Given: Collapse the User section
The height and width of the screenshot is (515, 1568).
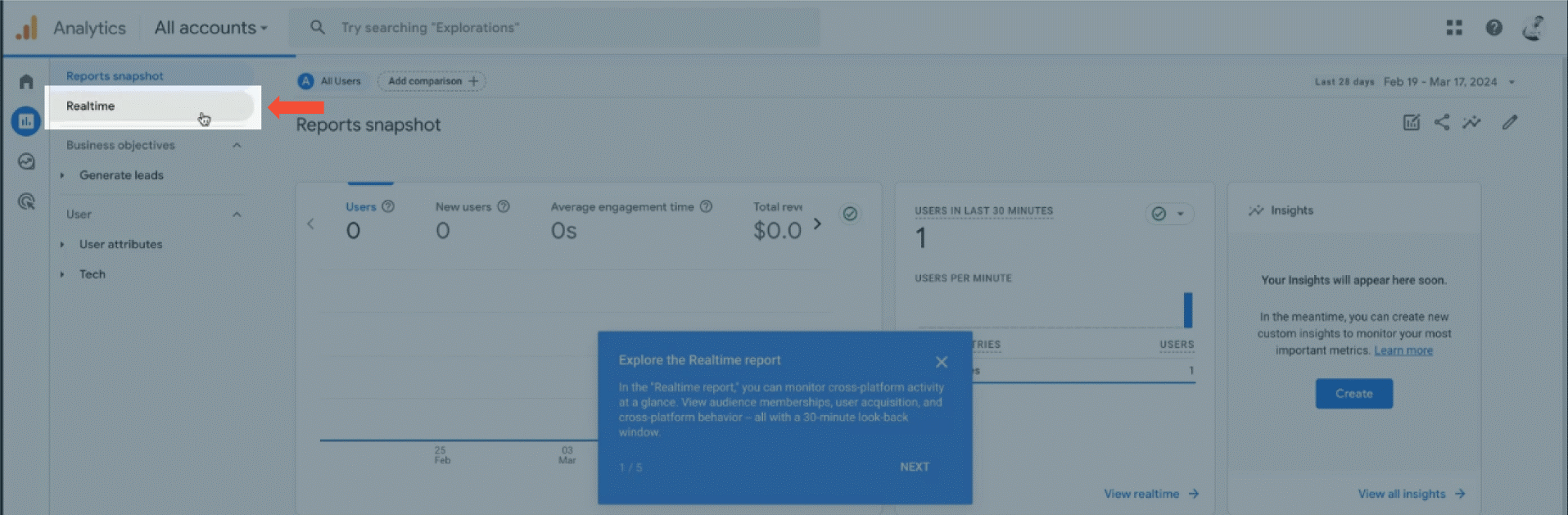Looking at the screenshot, I should click(x=237, y=215).
